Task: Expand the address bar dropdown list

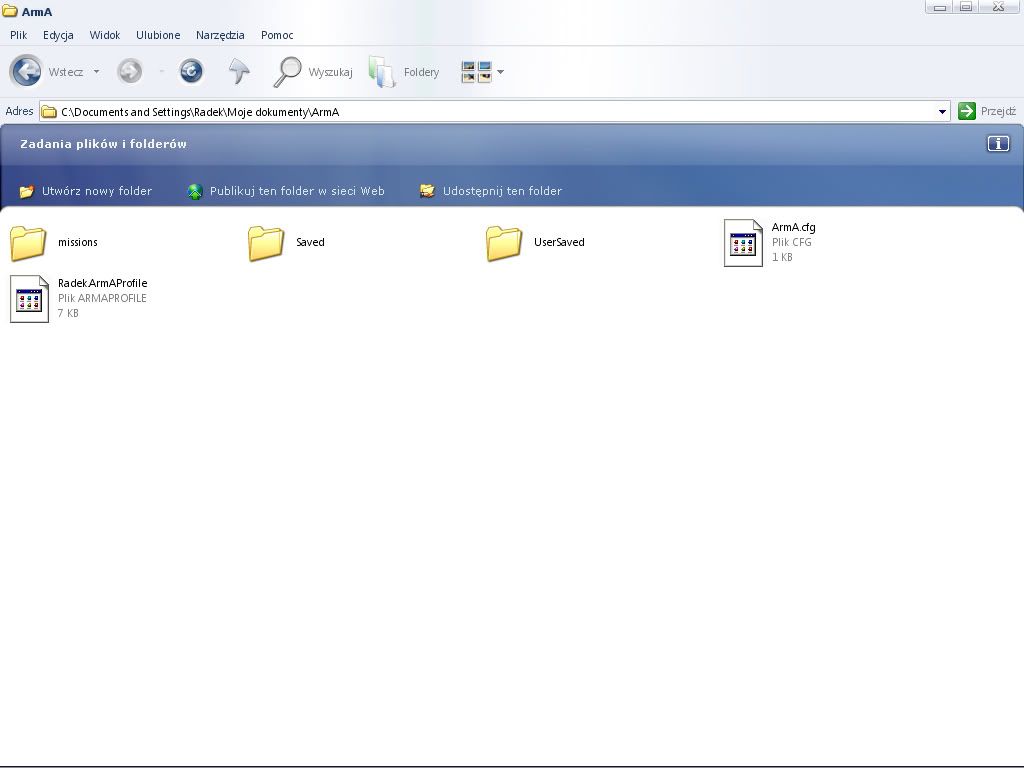Action: point(942,112)
